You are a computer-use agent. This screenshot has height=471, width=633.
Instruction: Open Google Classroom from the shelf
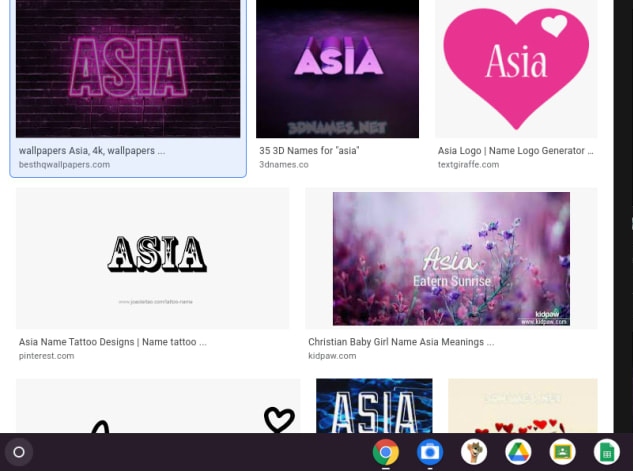[562, 452]
